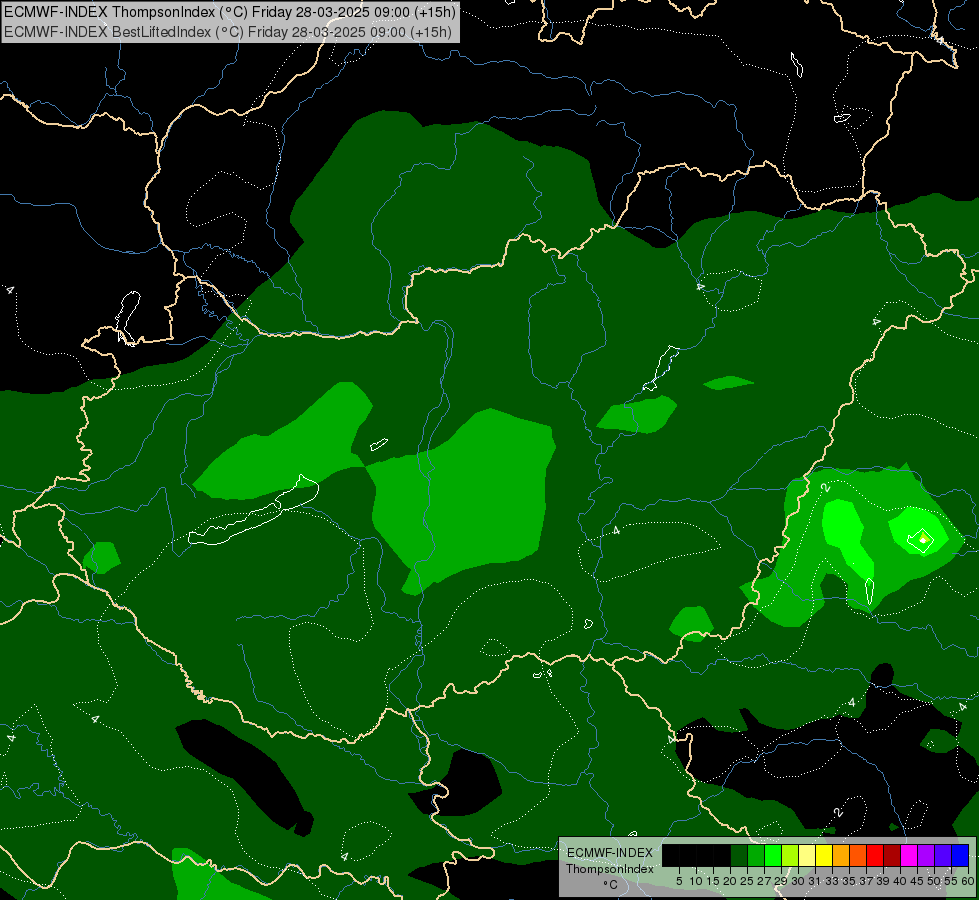Select the violet 50–55 legend swatch

[943, 856]
